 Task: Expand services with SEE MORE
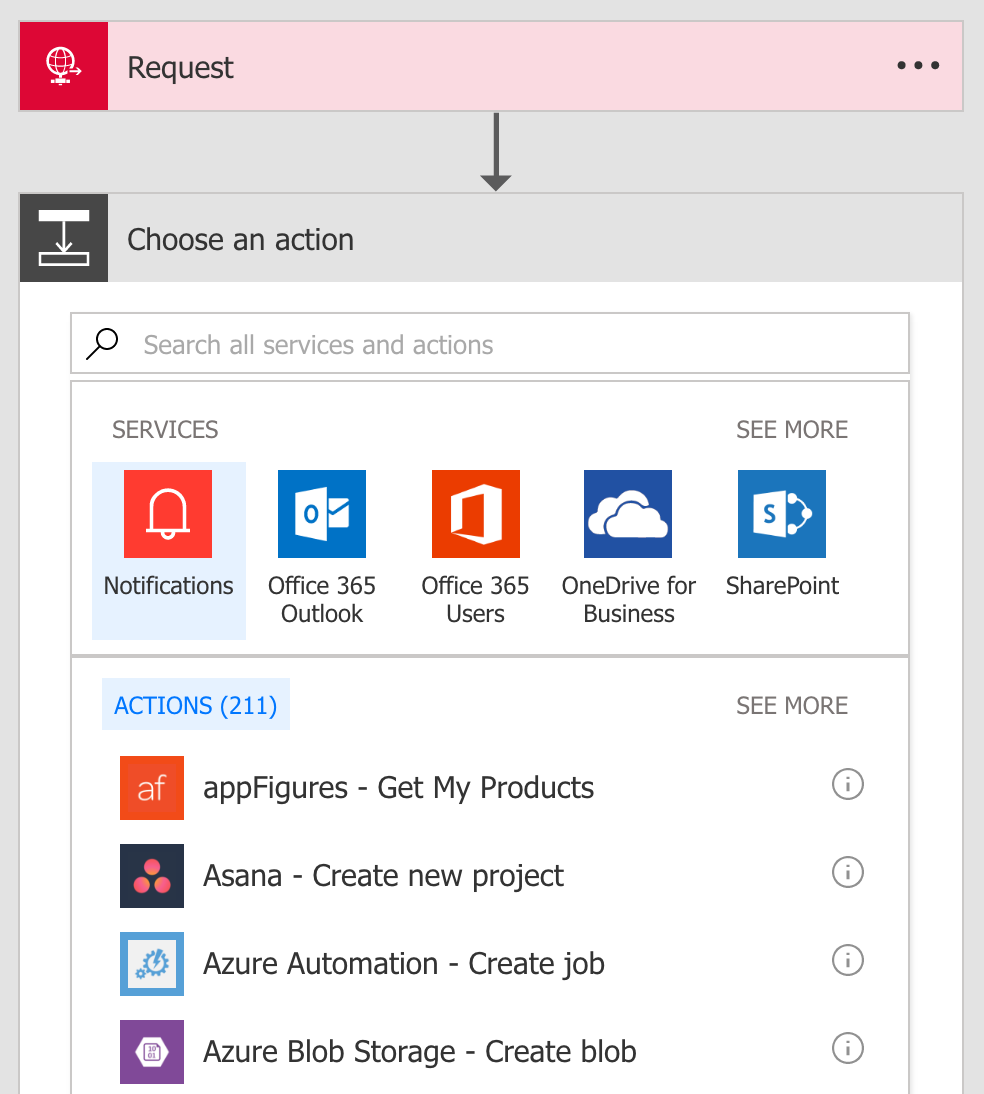click(x=791, y=429)
